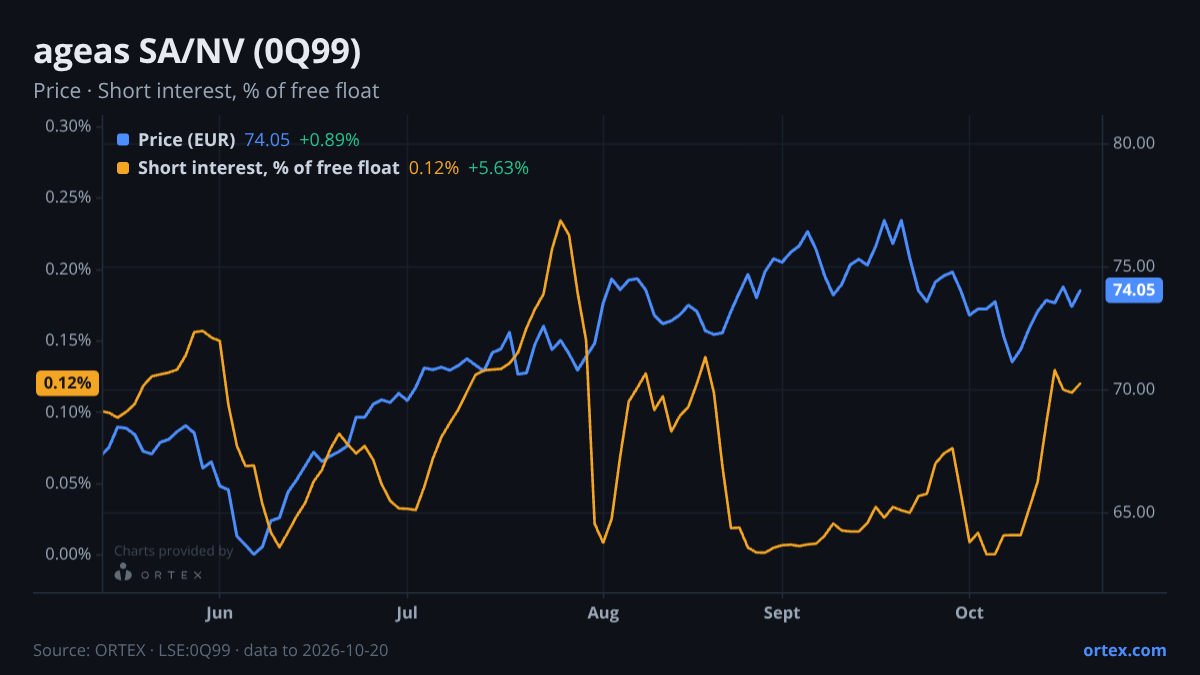Click the +5.63% short interest change value

click(499, 168)
